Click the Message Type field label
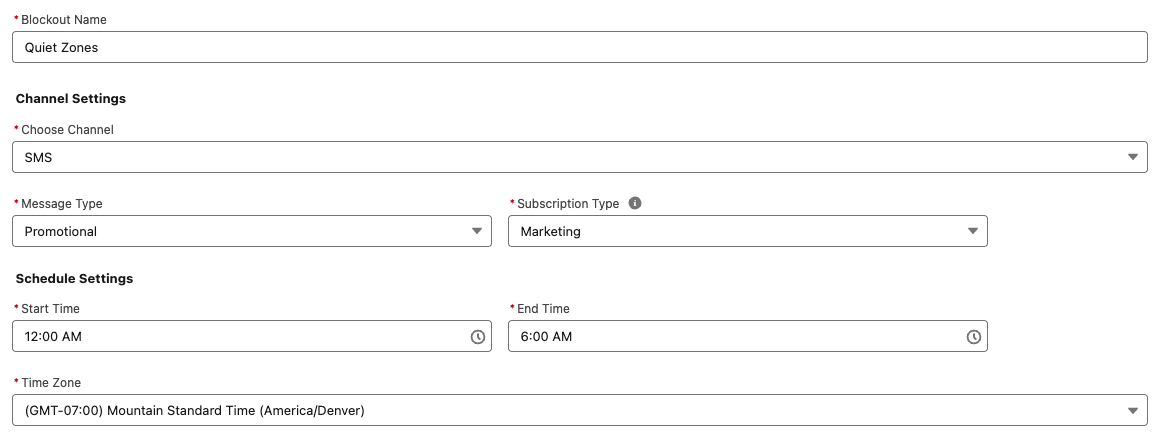The width and height of the screenshot is (1174, 444). pos(62,204)
